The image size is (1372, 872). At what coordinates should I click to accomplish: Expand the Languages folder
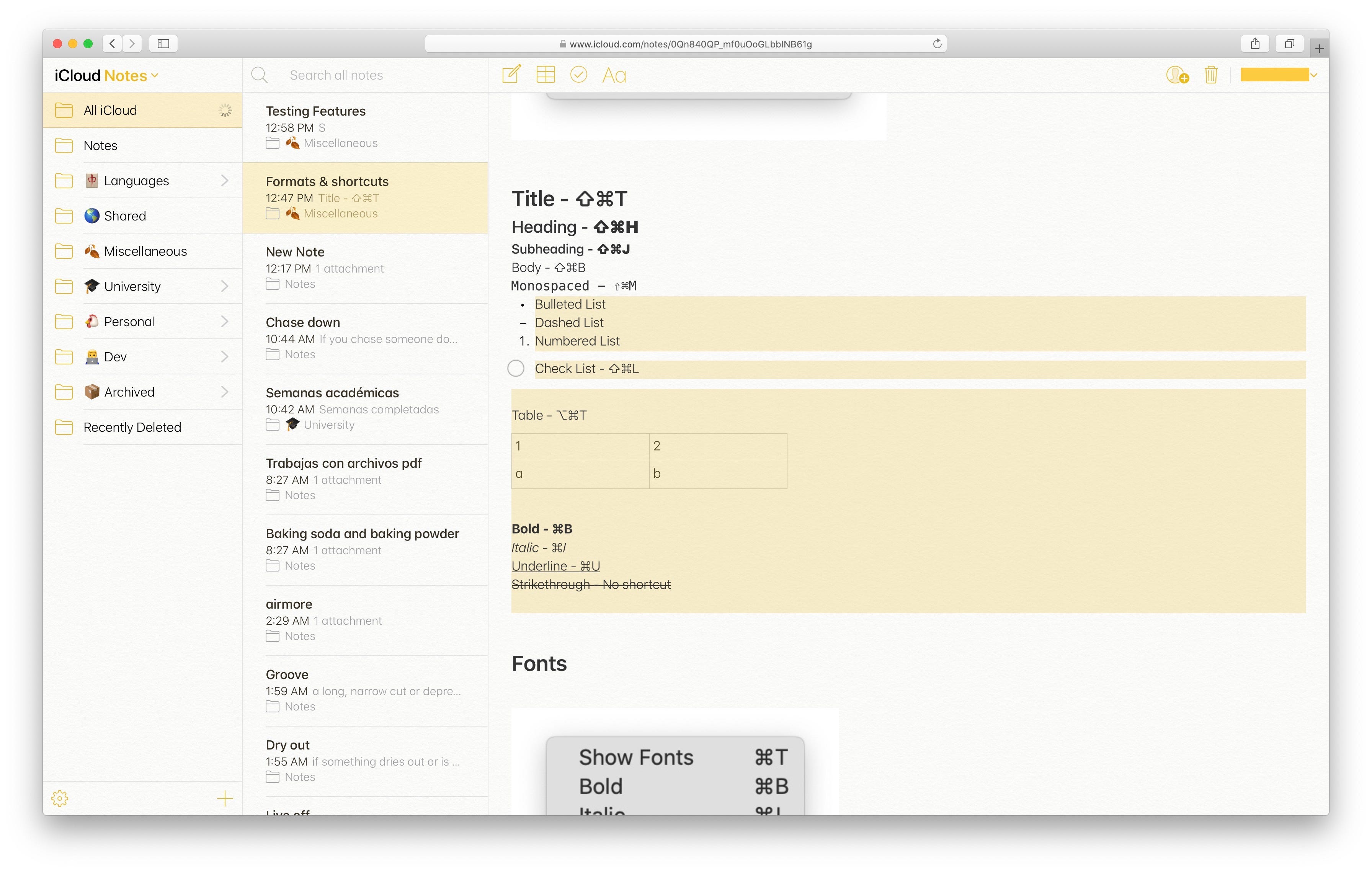click(x=224, y=181)
